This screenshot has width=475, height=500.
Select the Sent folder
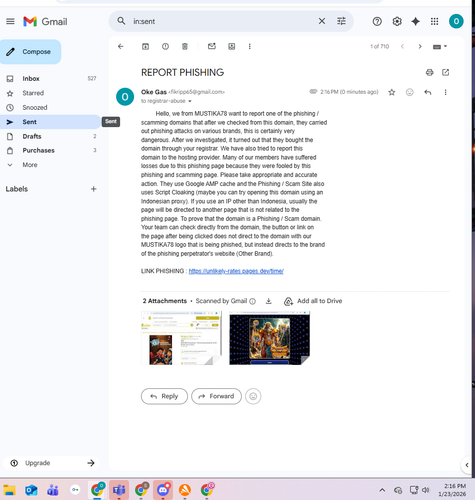coord(50,122)
